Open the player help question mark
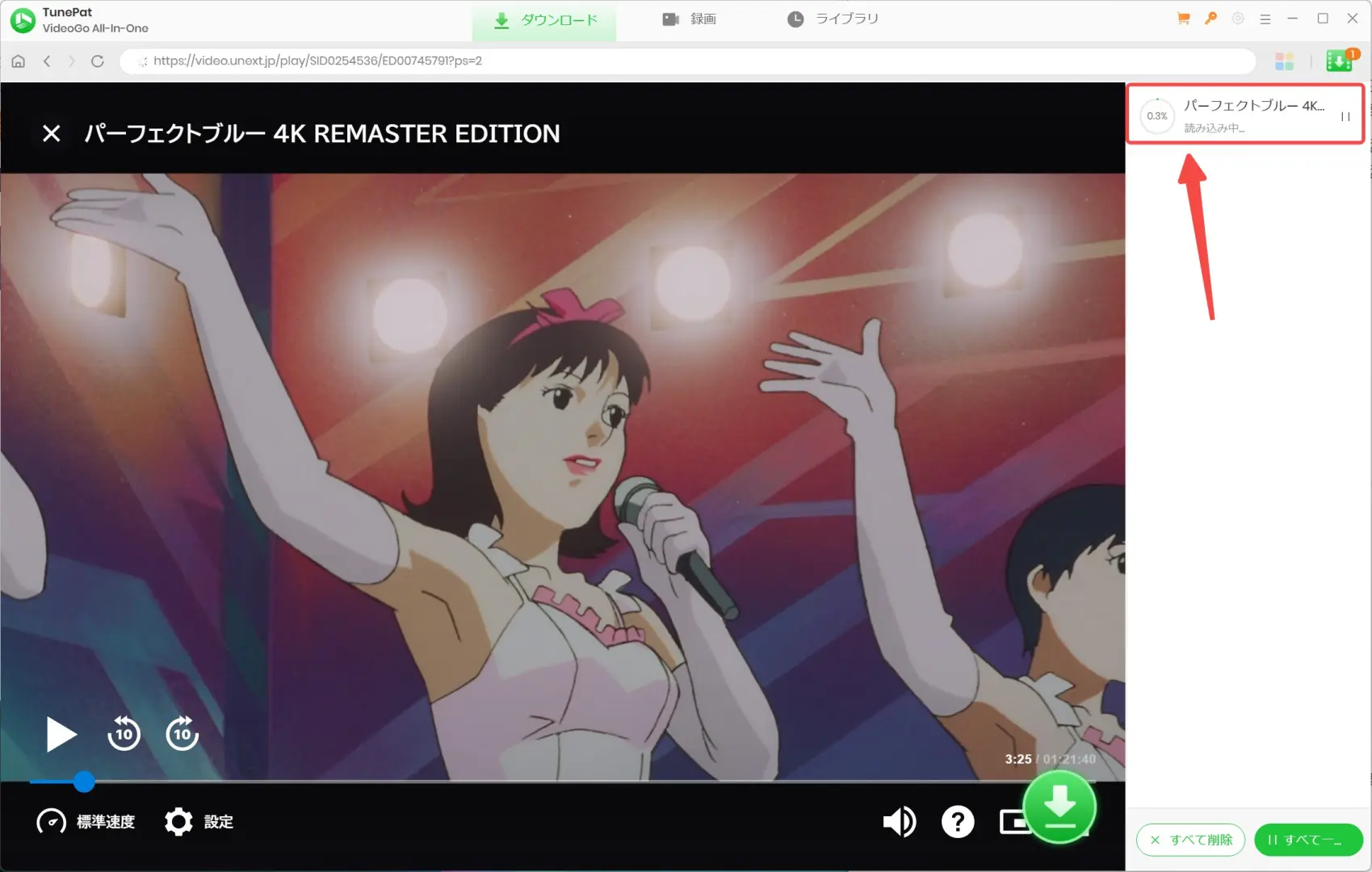Image resolution: width=1372 pixels, height=872 pixels. point(958,822)
